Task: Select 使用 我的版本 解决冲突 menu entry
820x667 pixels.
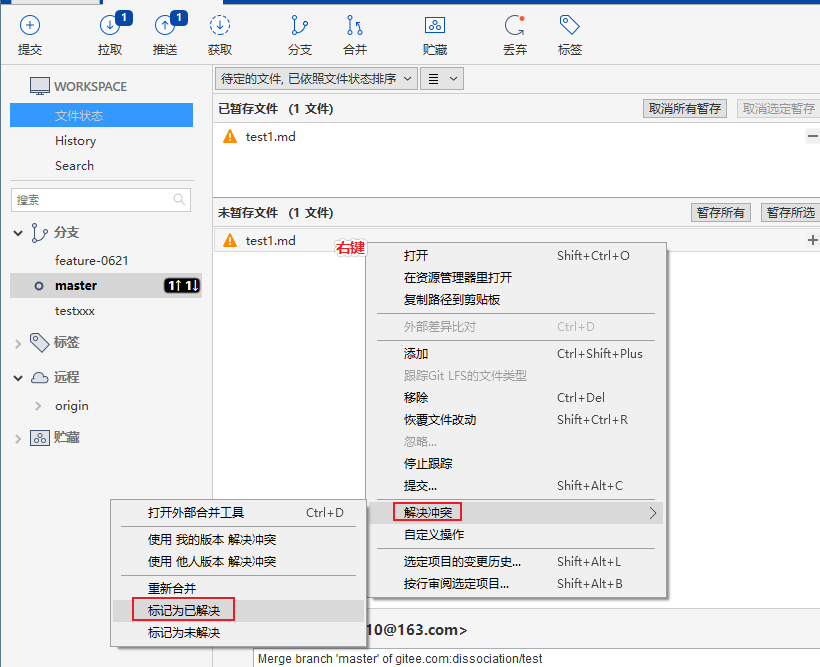Action: tap(212, 540)
